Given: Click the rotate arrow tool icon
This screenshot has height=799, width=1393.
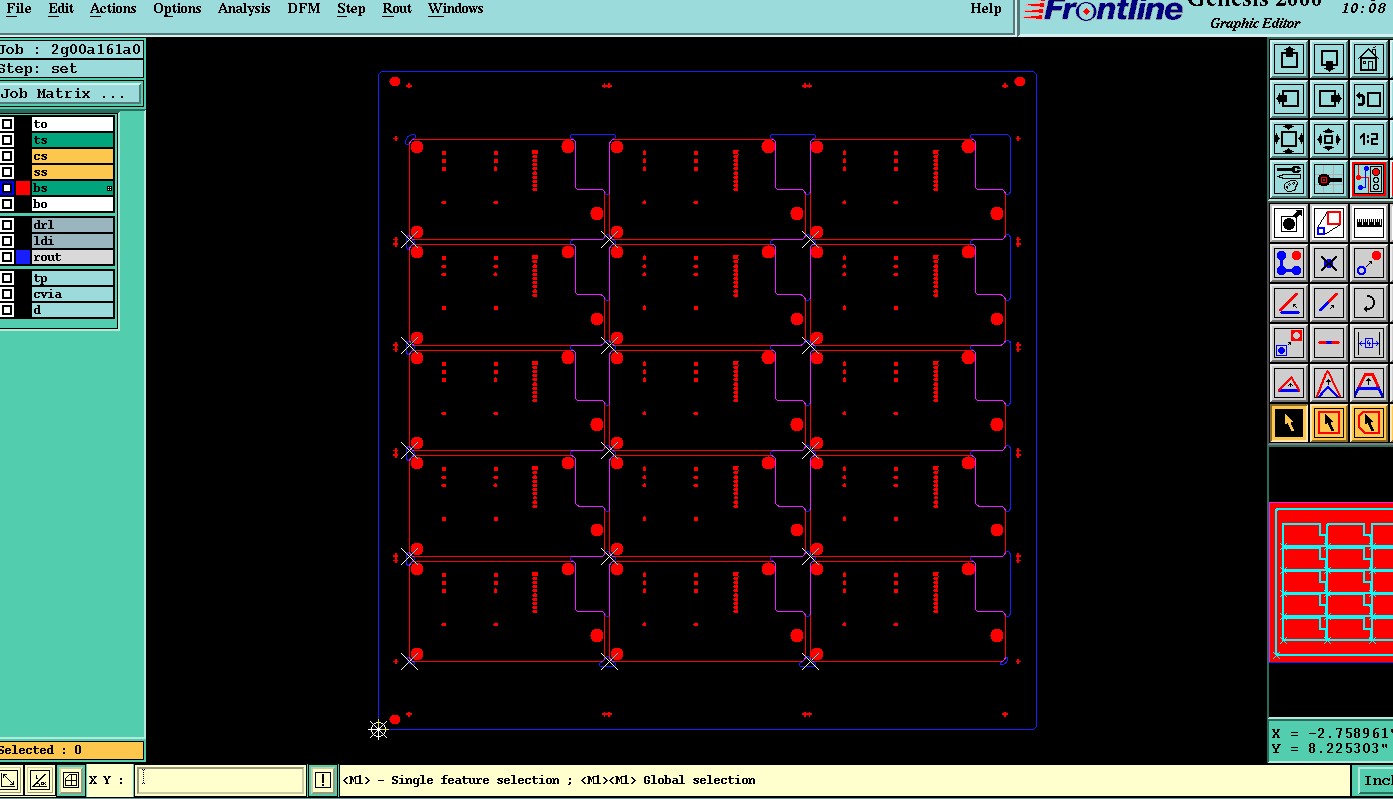Looking at the screenshot, I should pos(1368,302).
